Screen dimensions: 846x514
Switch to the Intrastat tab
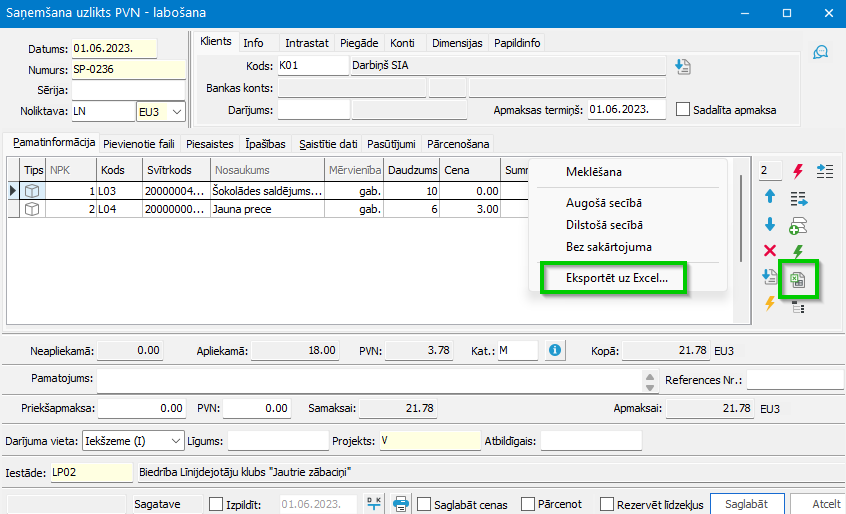coord(306,43)
